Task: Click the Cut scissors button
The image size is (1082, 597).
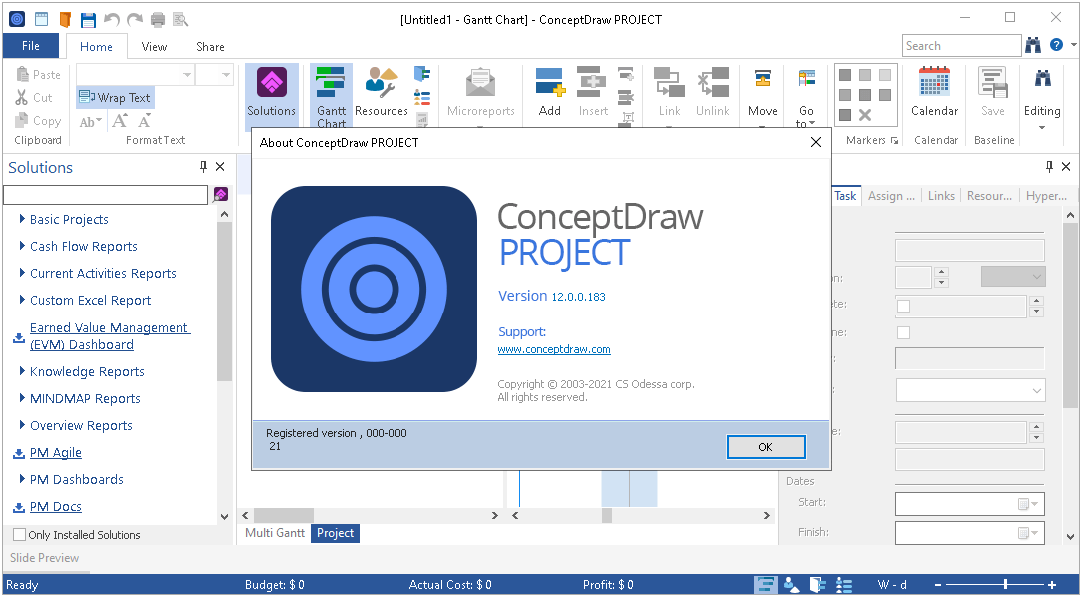Action: tap(34, 98)
